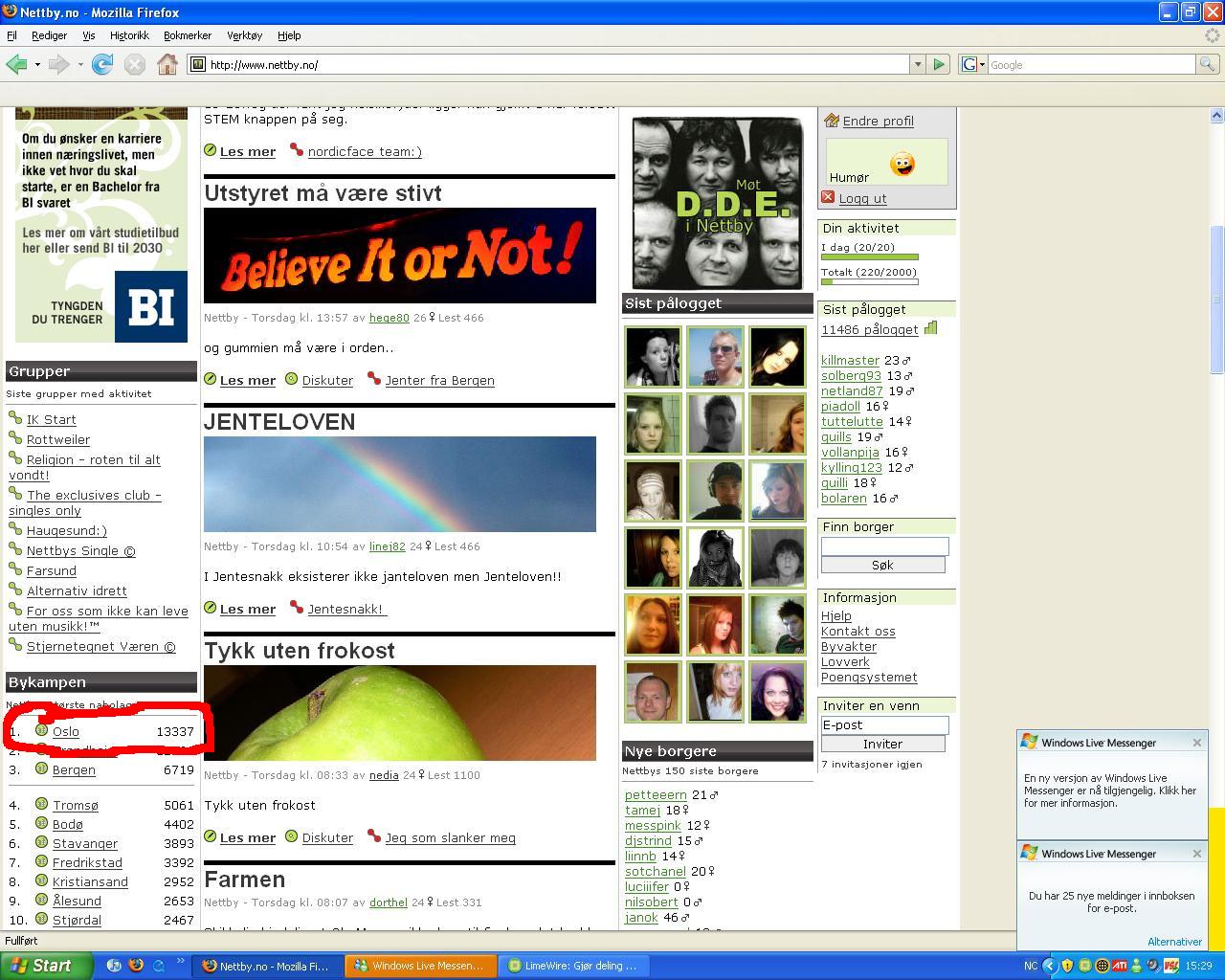This screenshot has height=980, width=1225.
Task: Click the Søk button
Action: [x=882, y=565]
